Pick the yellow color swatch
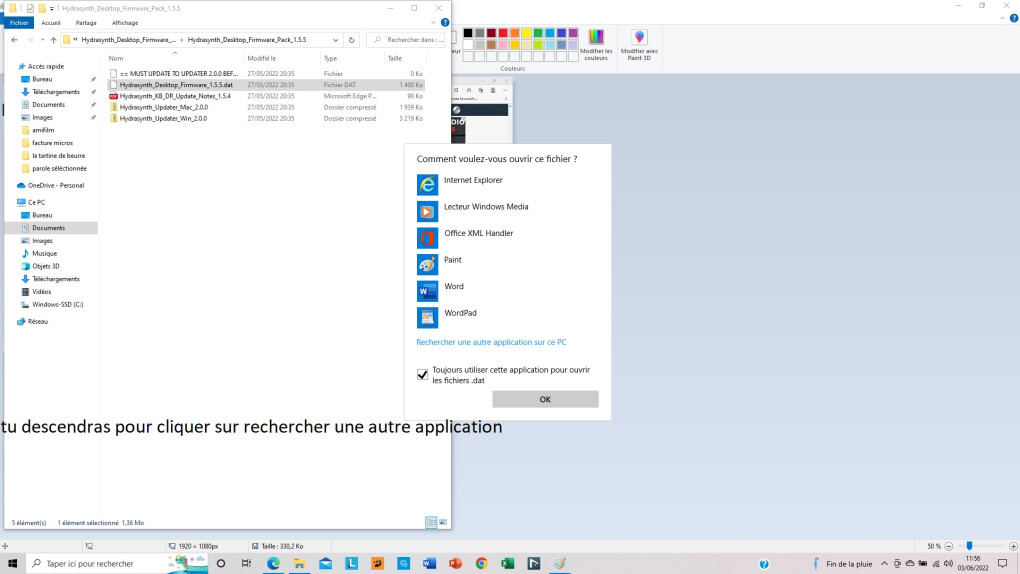This screenshot has width=1020, height=574. (x=526, y=33)
